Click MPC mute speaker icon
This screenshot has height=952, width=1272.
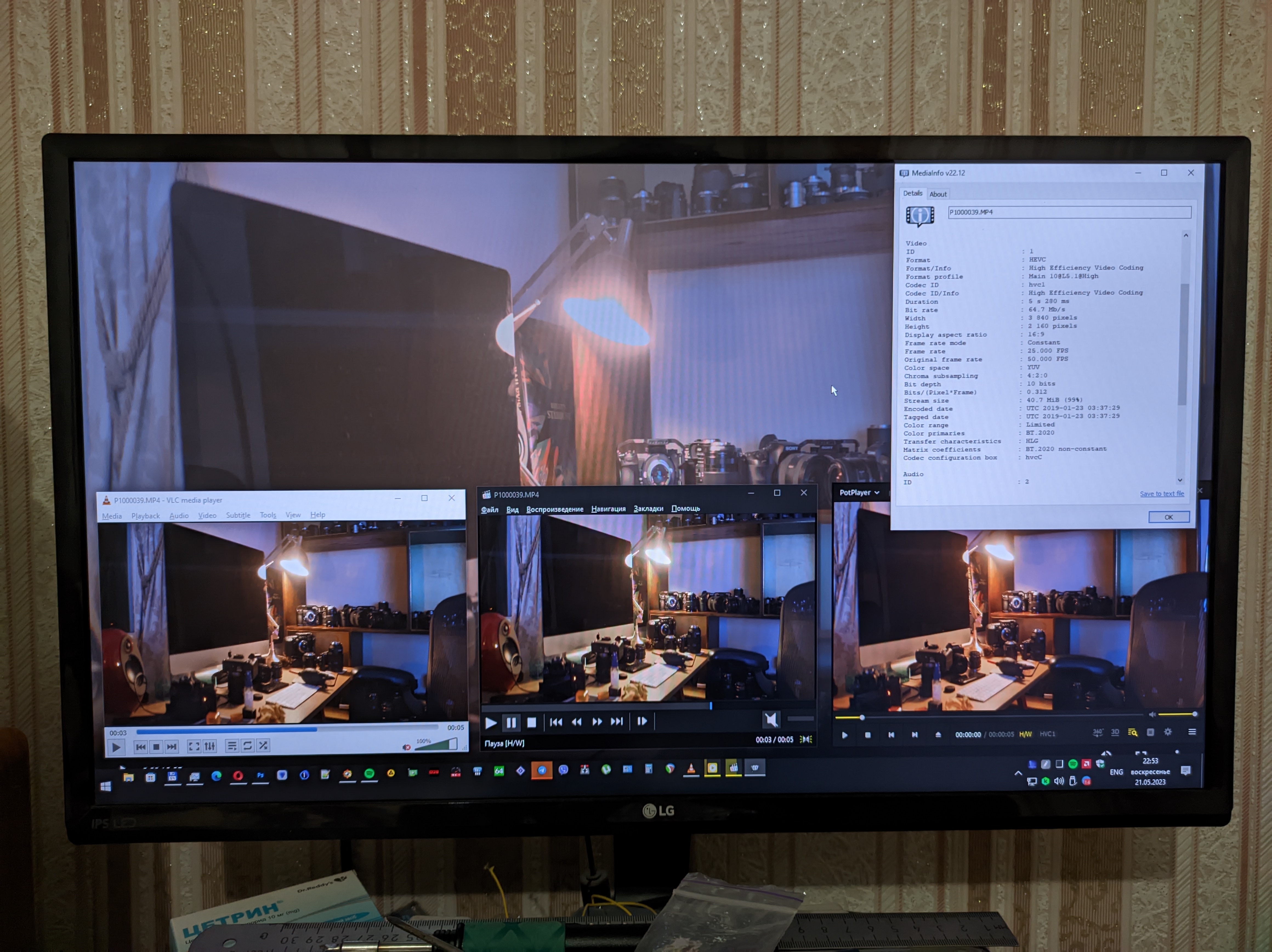tap(771, 719)
